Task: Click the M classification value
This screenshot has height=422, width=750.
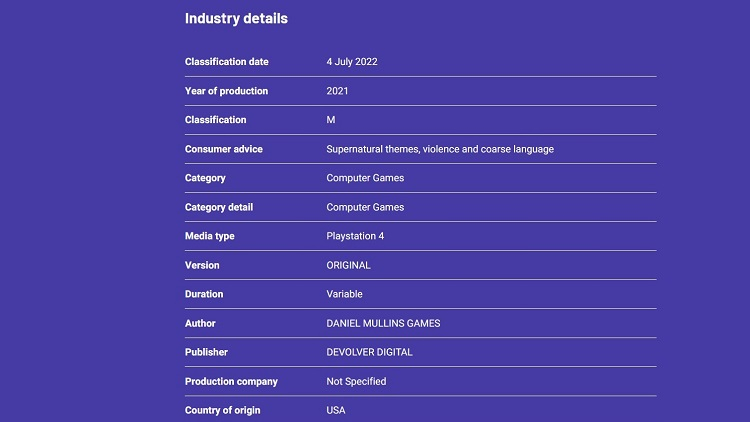Action: [331, 120]
